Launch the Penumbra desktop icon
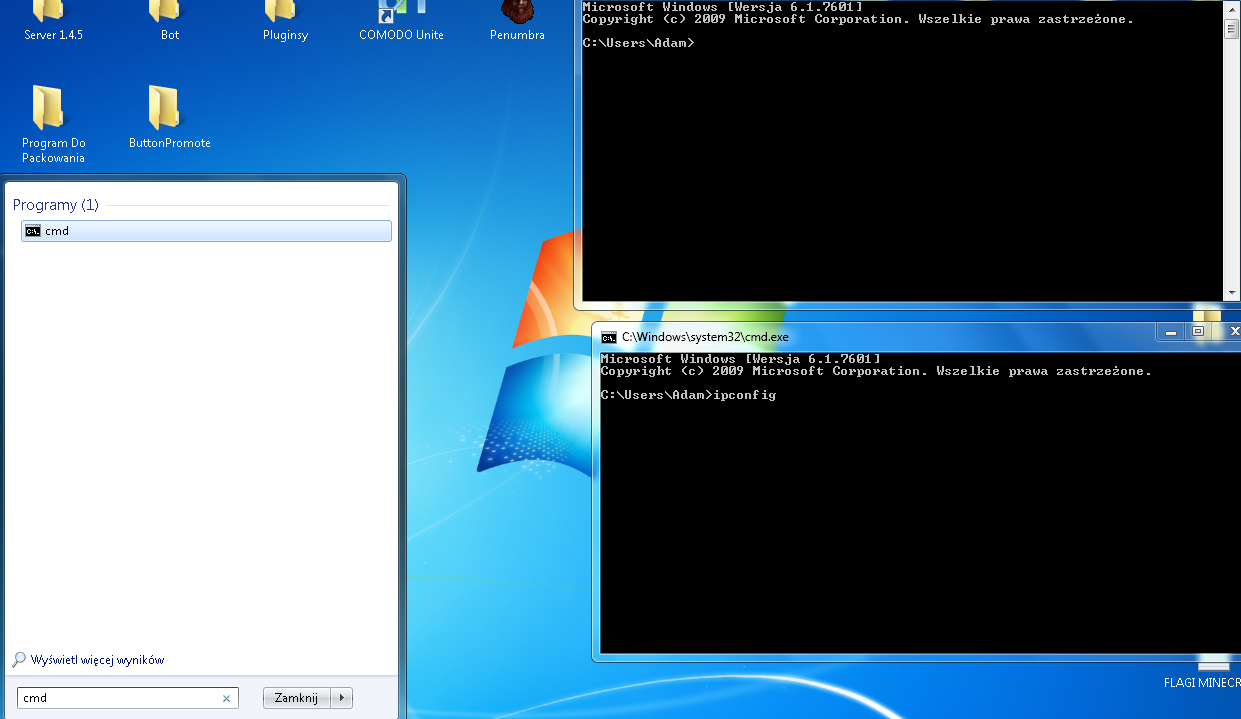The width and height of the screenshot is (1241, 719). tap(517, 21)
